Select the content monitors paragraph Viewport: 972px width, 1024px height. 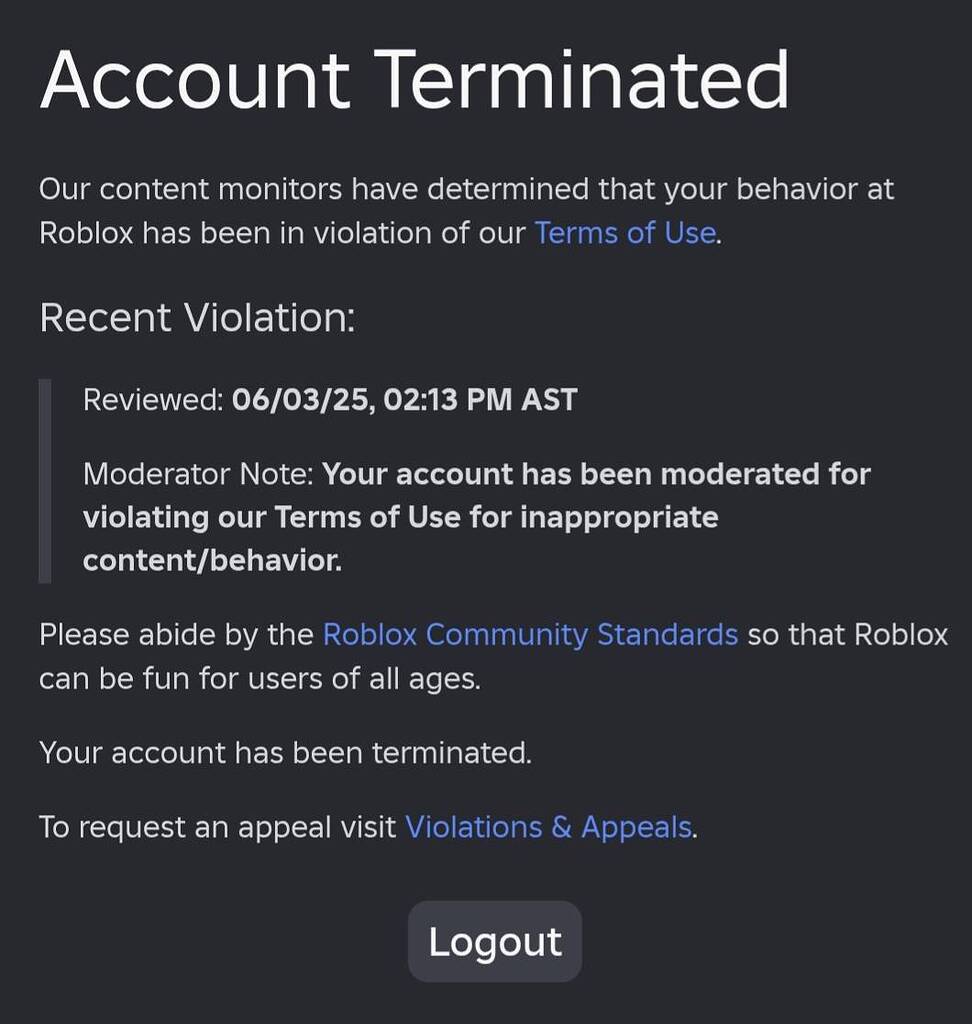click(x=466, y=210)
